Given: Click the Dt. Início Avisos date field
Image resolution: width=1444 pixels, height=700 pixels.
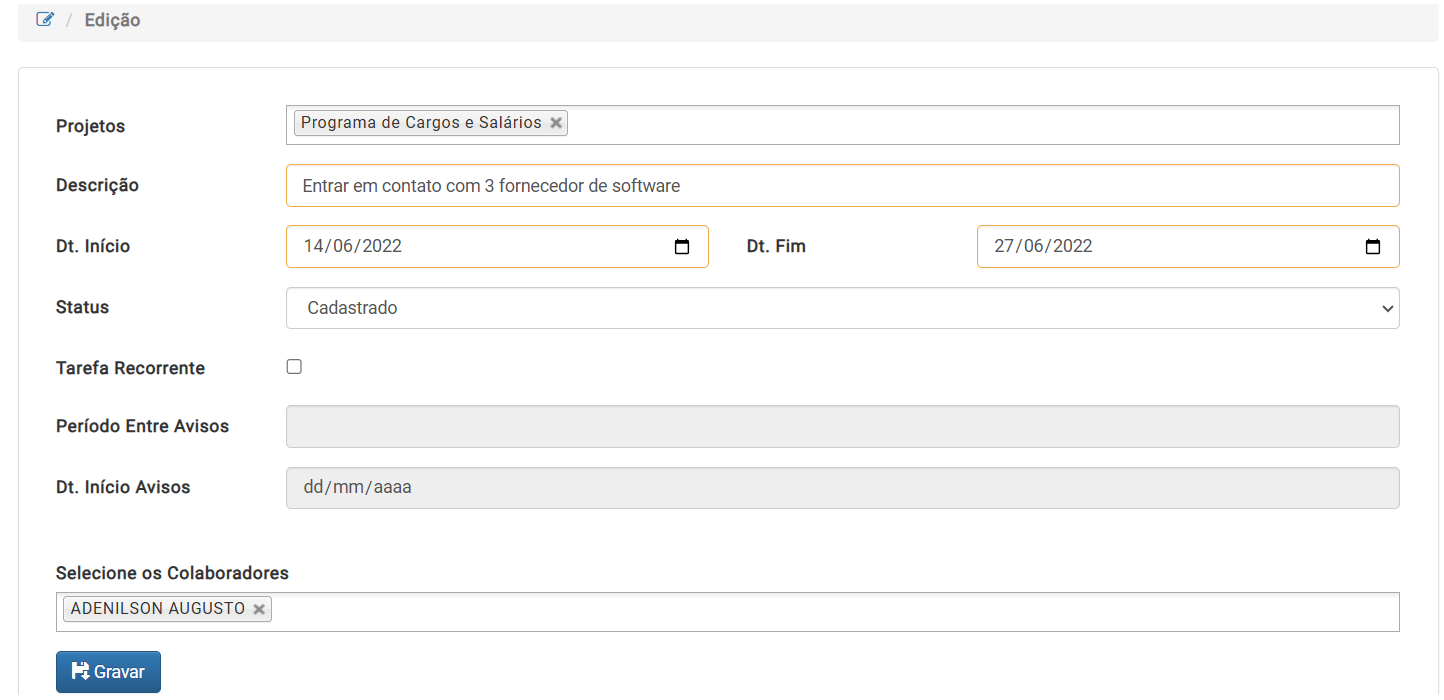Looking at the screenshot, I should click(x=842, y=488).
